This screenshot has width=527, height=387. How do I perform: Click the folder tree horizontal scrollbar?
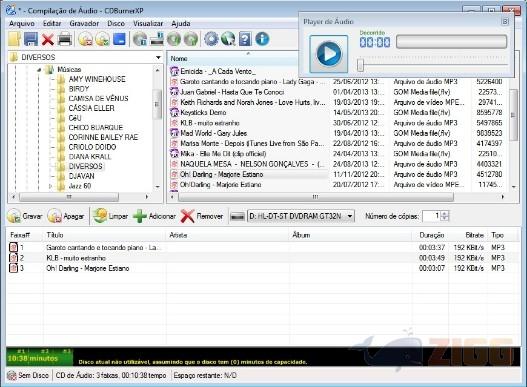pyautogui.click(x=69, y=197)
